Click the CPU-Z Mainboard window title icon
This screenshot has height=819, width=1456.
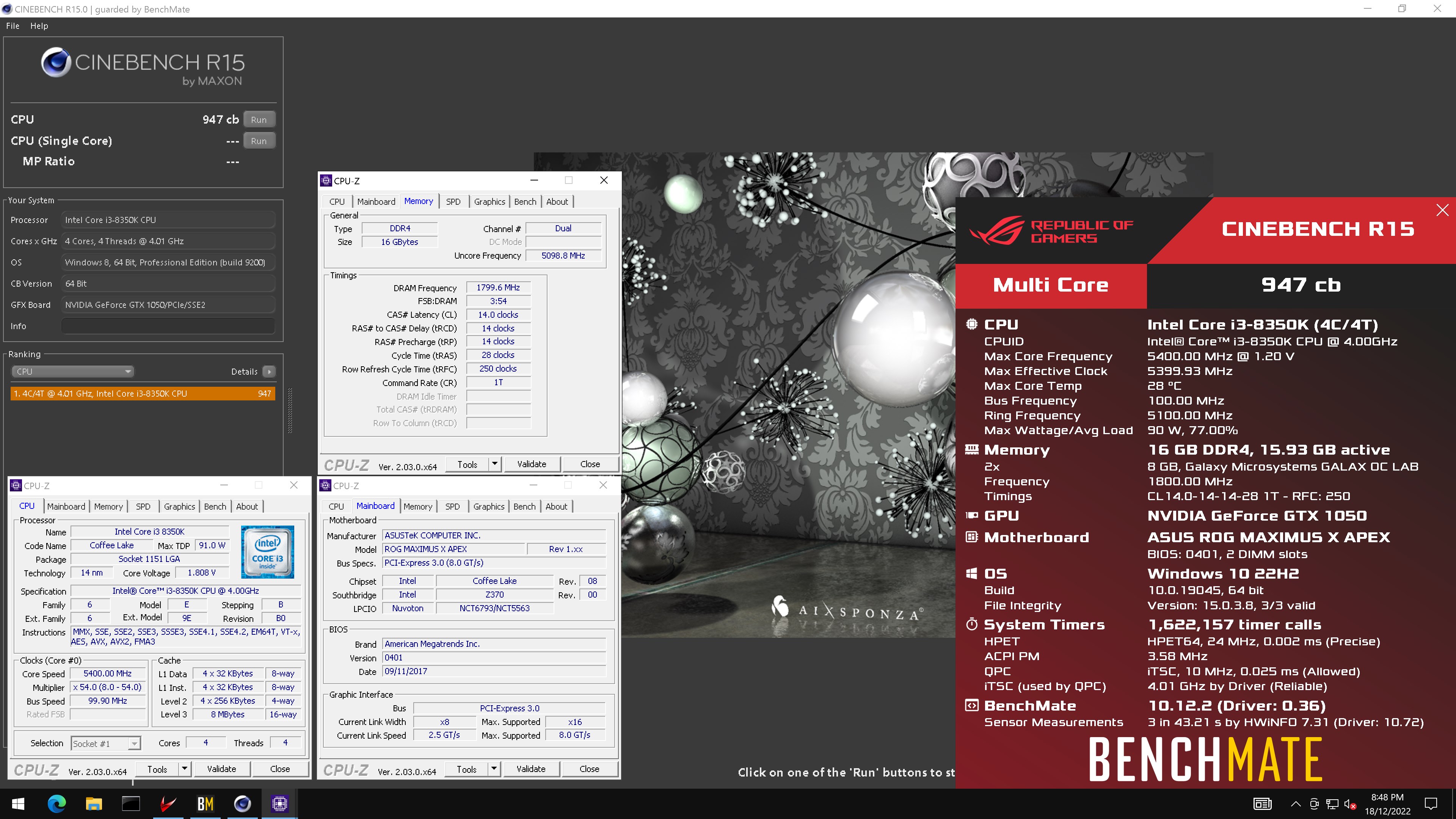326,485
